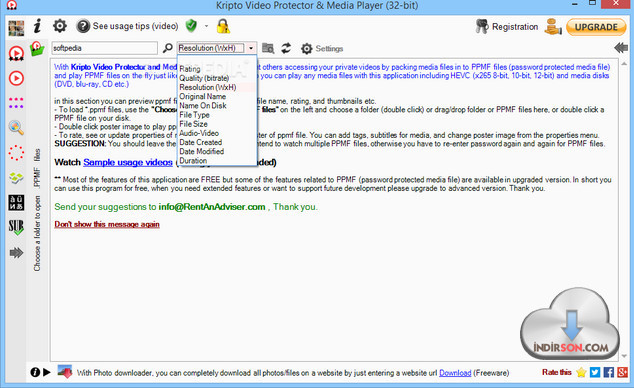Click the green stacked layers sidebar icon
The height and width of the screenshot is (388, 634).
click(x=16, y=178)
